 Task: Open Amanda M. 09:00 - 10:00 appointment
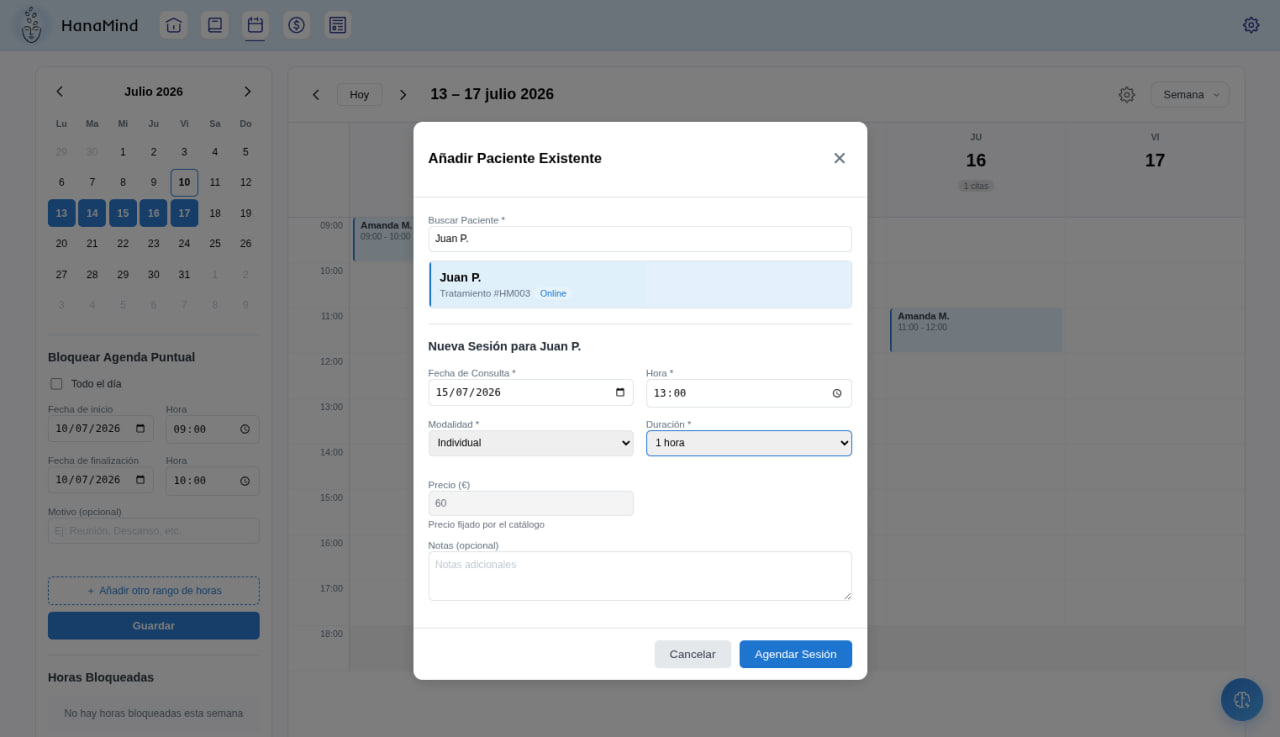pyautogui.click(x=382, y=240)
